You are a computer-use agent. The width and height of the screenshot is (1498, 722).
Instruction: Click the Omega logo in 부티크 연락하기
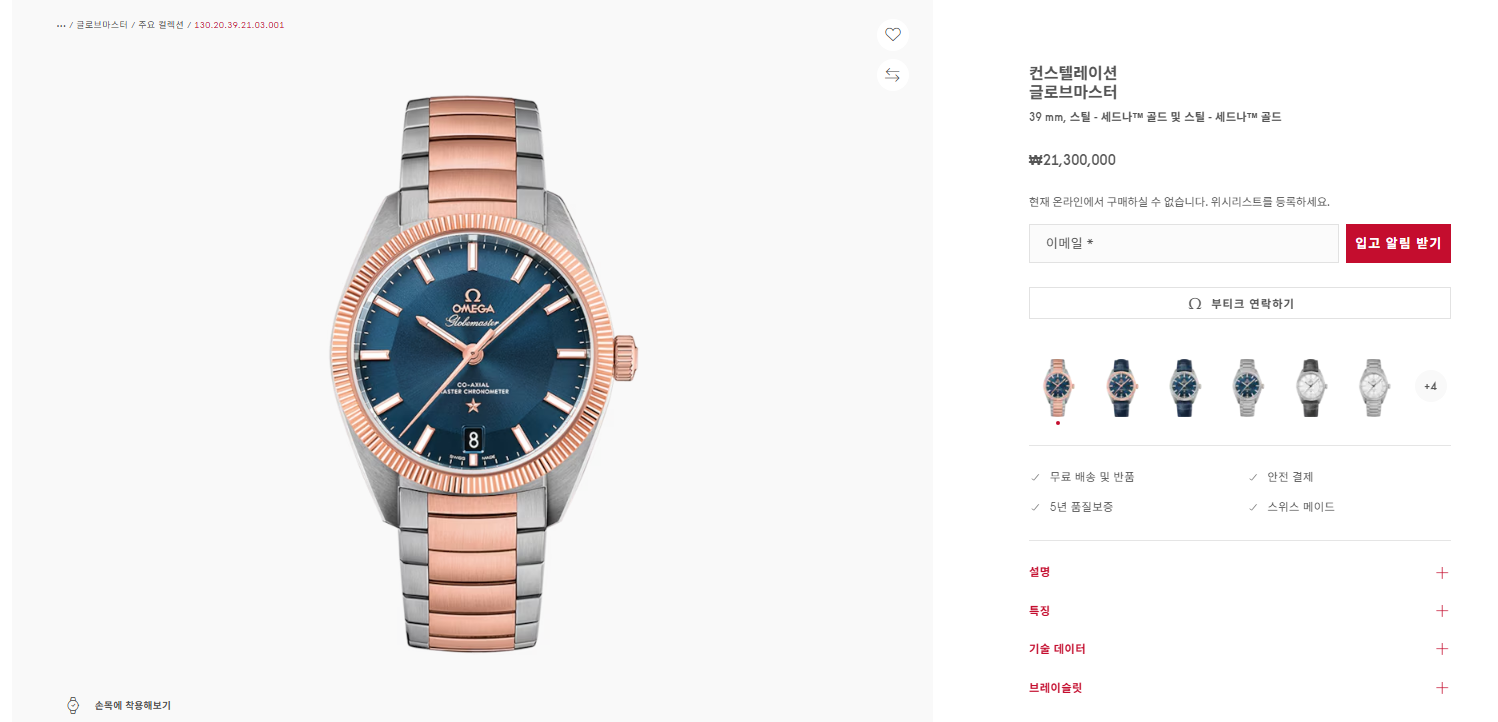coord(1194,304)
